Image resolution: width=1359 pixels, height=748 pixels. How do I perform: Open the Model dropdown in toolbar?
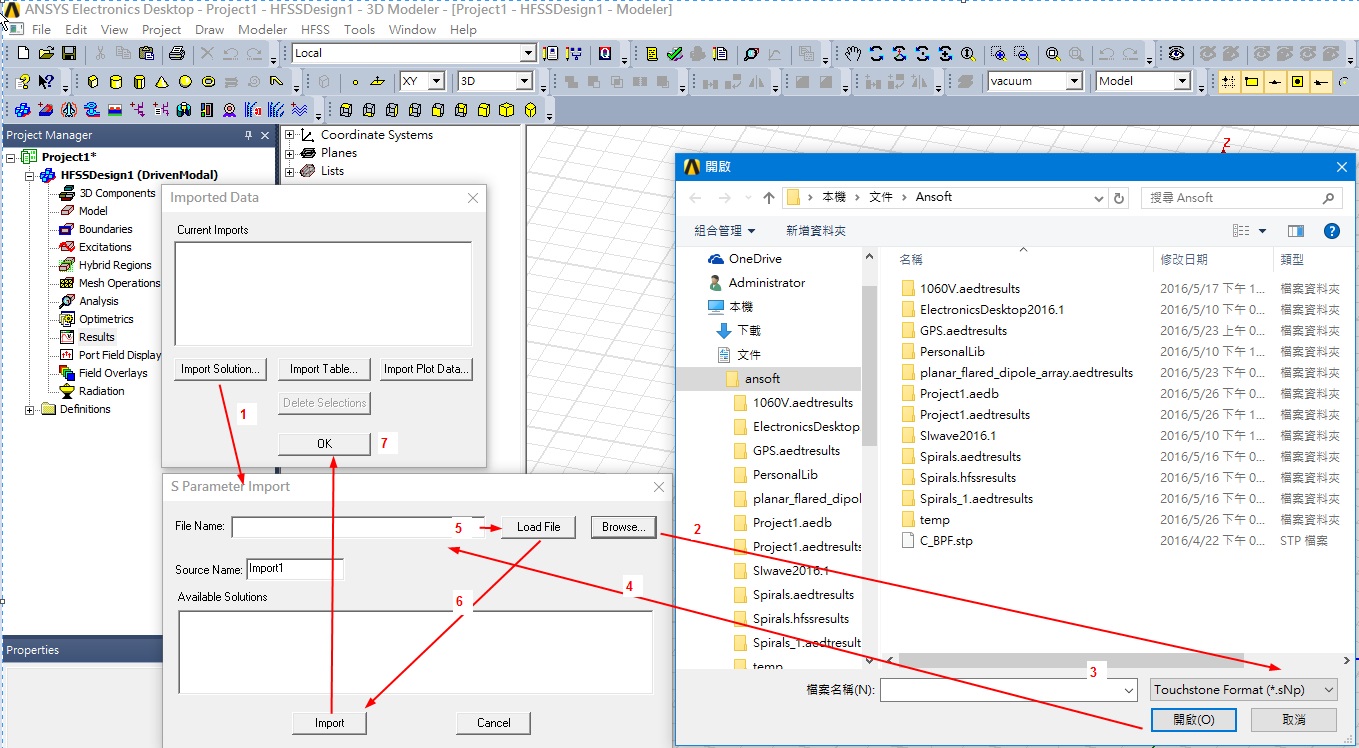(x=1181, y=81)
